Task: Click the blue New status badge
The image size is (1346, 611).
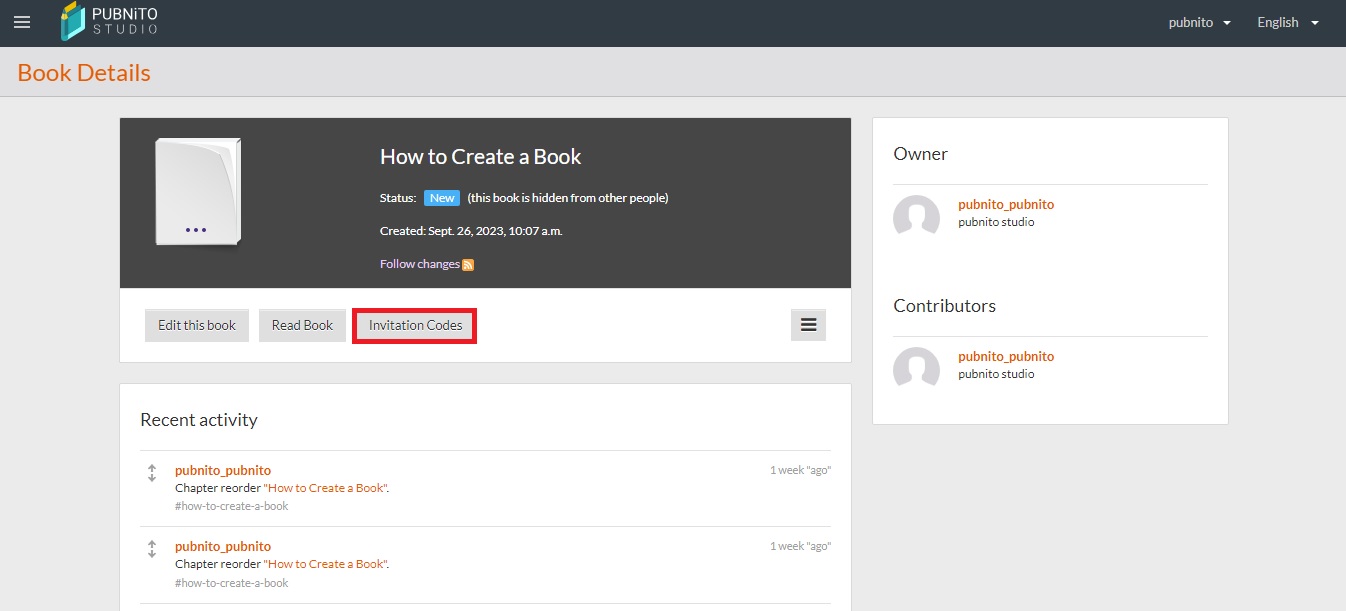Action: (441, 198)
